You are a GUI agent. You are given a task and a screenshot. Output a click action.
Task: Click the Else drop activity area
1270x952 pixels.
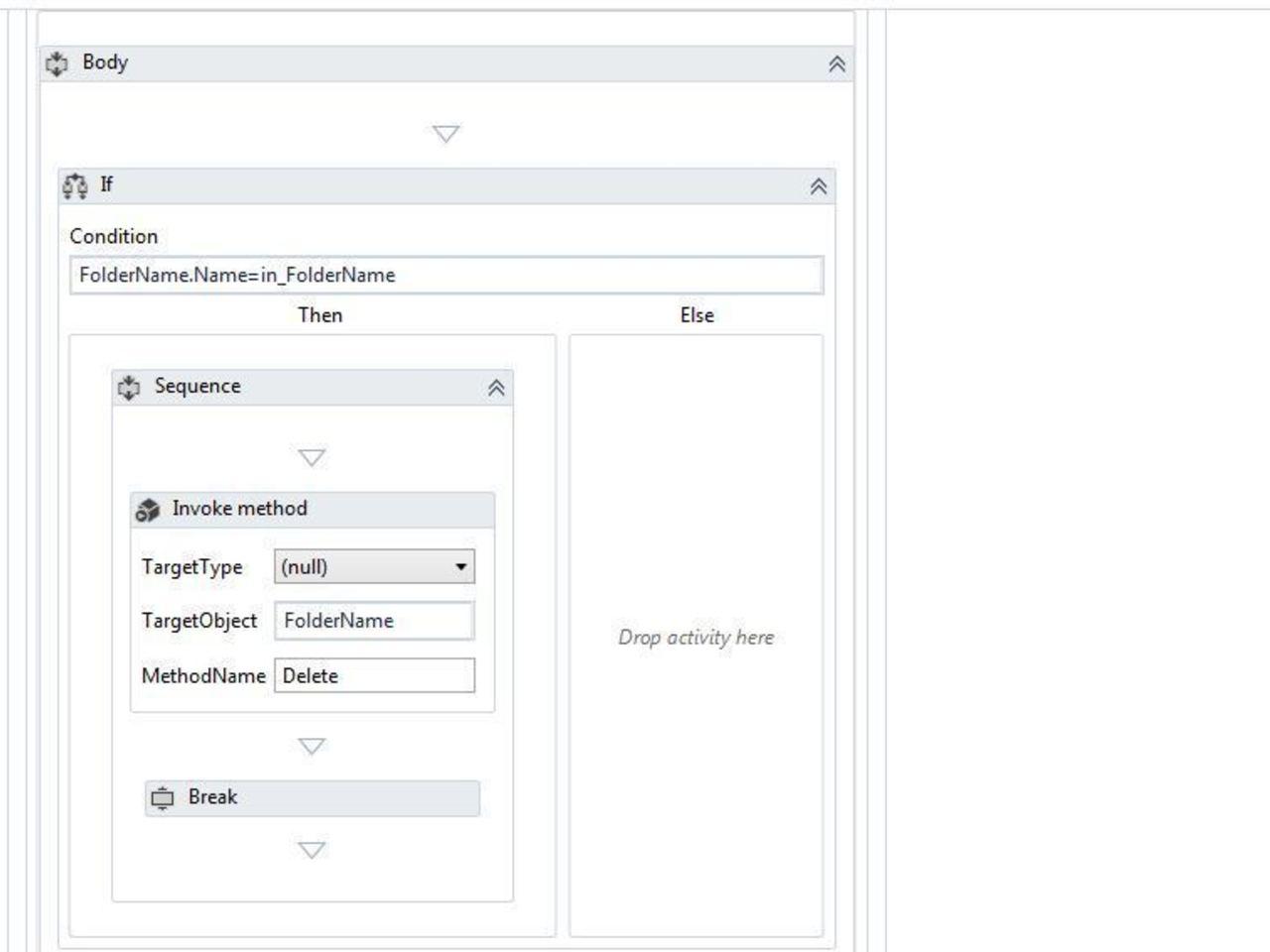(x=696, y=637)
